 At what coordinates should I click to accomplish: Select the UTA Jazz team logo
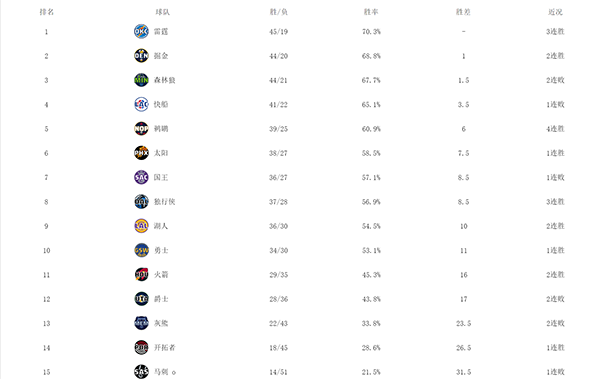(141, 299)
